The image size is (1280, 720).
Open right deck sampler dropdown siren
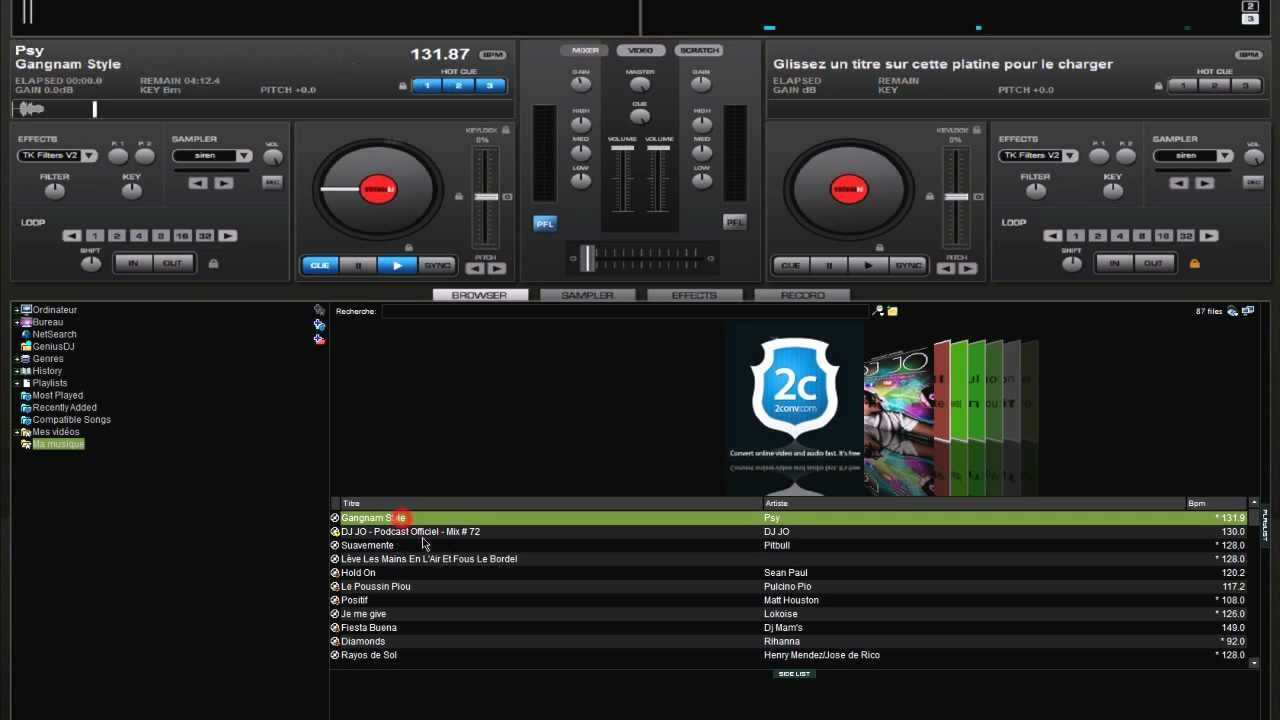1193,156
